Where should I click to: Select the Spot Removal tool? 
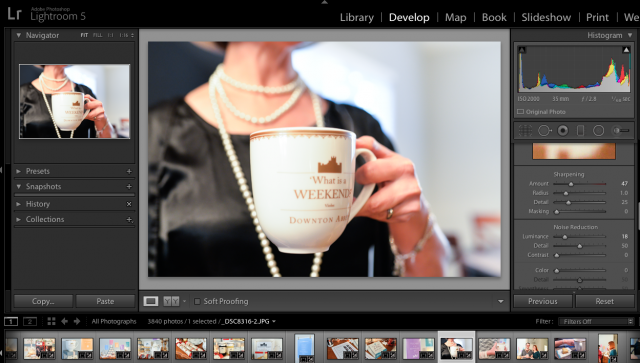[544, 131]
